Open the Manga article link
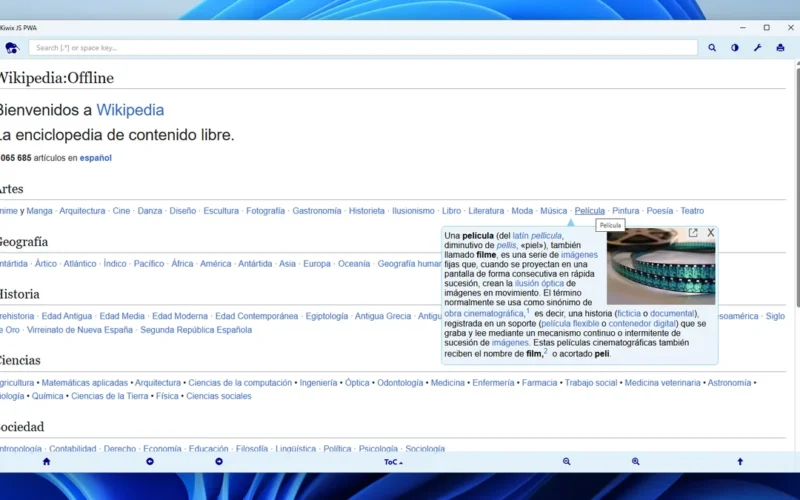 point(39,211)
